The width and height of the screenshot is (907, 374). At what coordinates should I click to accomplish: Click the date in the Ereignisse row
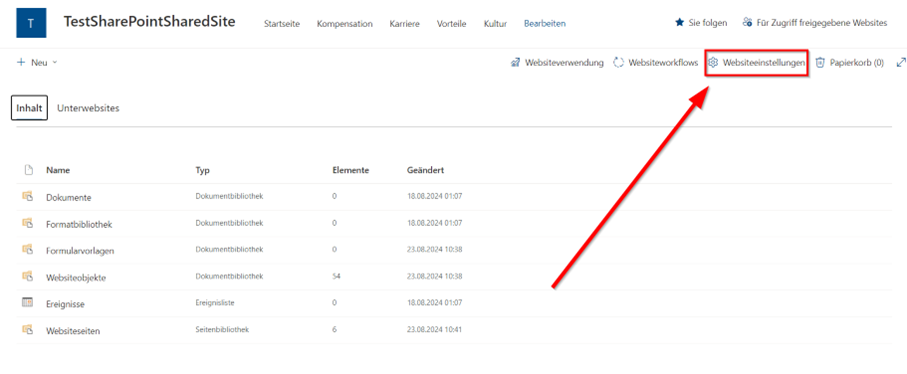point(434,303)
